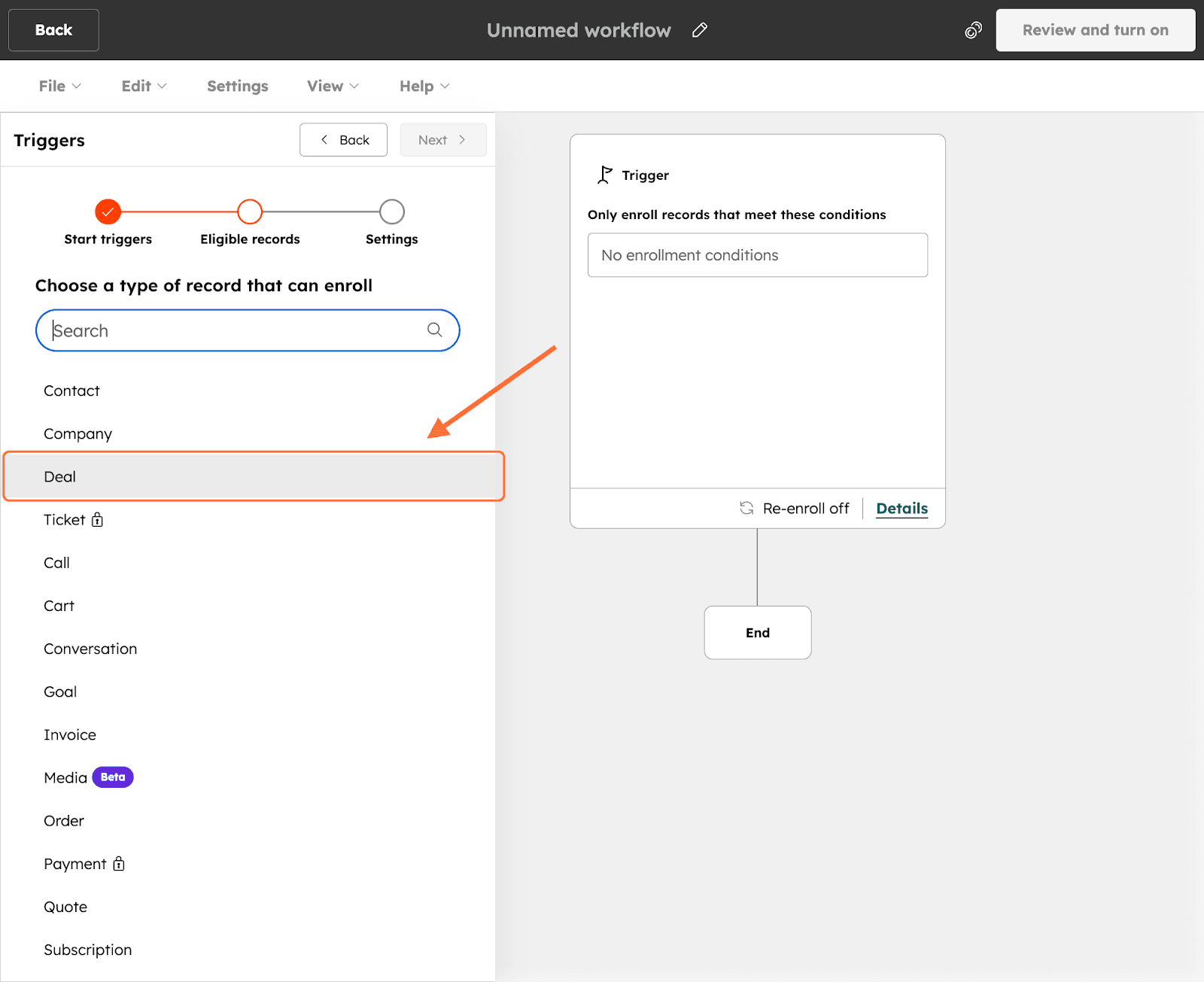
Task: Click Review and turn on button
Action: 1095,30
